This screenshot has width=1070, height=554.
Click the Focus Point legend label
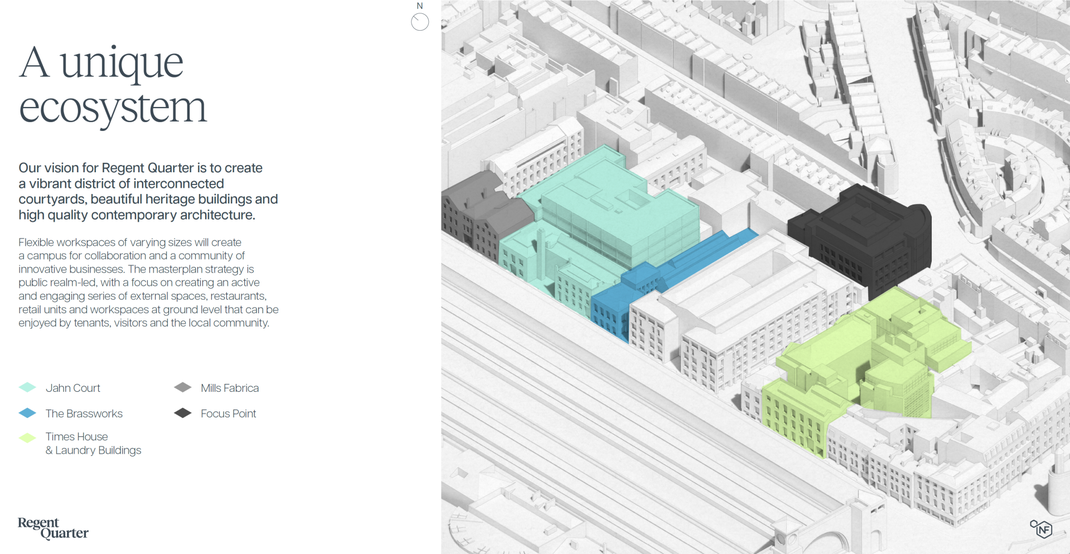pos(228,414)
